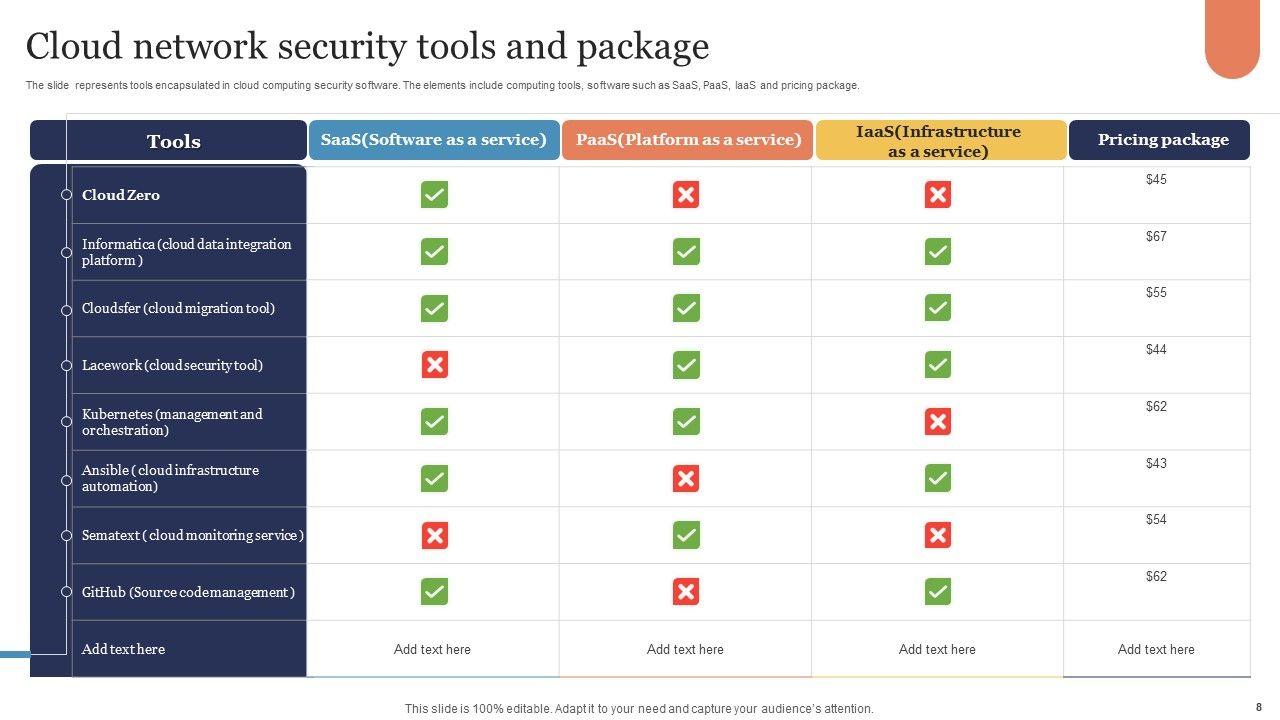Image resolution: width=1280 pixels, height=720 pixels.
Task: Select the SaaS (Software as a service) header
Action: click(434, 140)
